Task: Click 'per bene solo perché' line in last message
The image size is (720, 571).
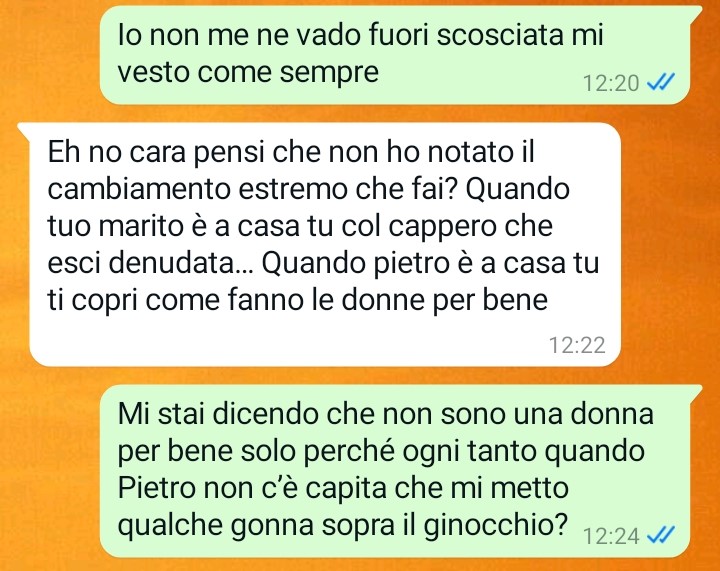Action: (x=256, y=451)
